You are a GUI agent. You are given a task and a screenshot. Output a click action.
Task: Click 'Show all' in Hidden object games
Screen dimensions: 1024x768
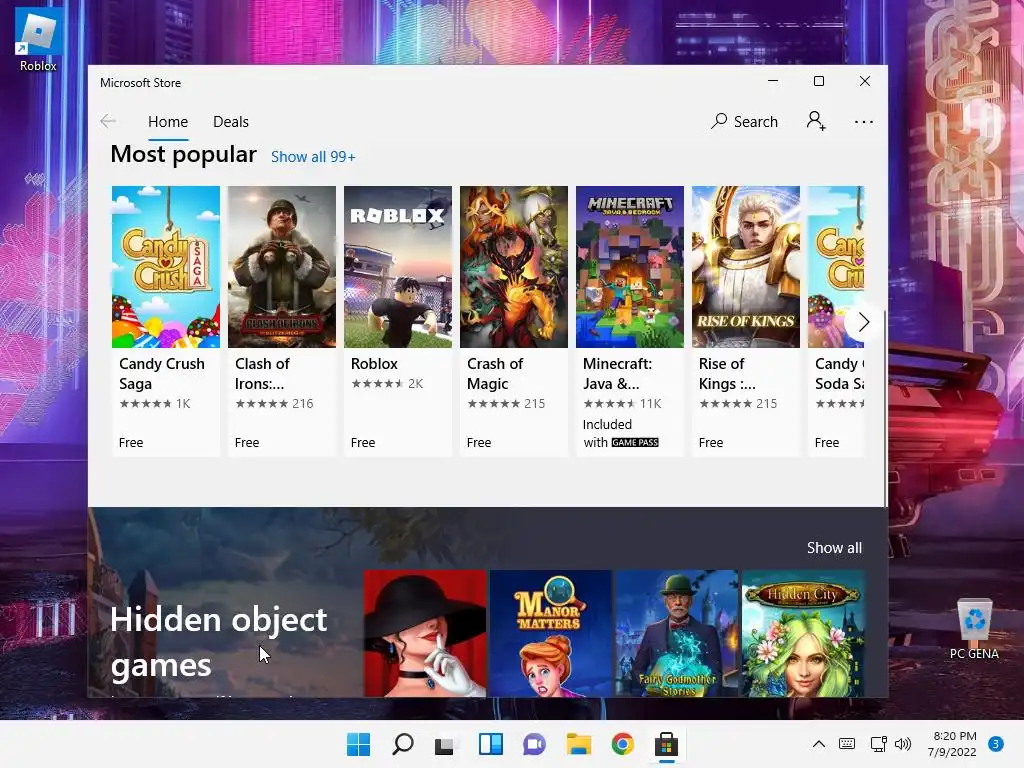834,548
